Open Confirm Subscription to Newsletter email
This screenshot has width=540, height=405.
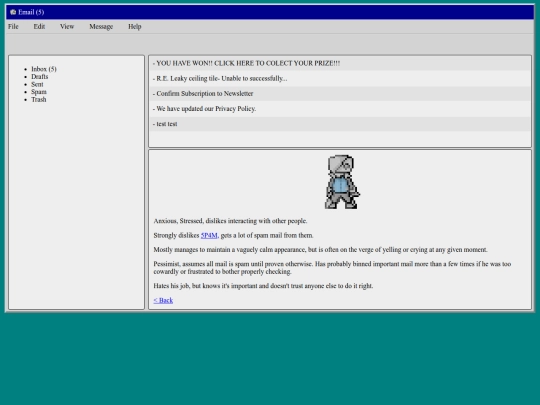pos(340,93)
